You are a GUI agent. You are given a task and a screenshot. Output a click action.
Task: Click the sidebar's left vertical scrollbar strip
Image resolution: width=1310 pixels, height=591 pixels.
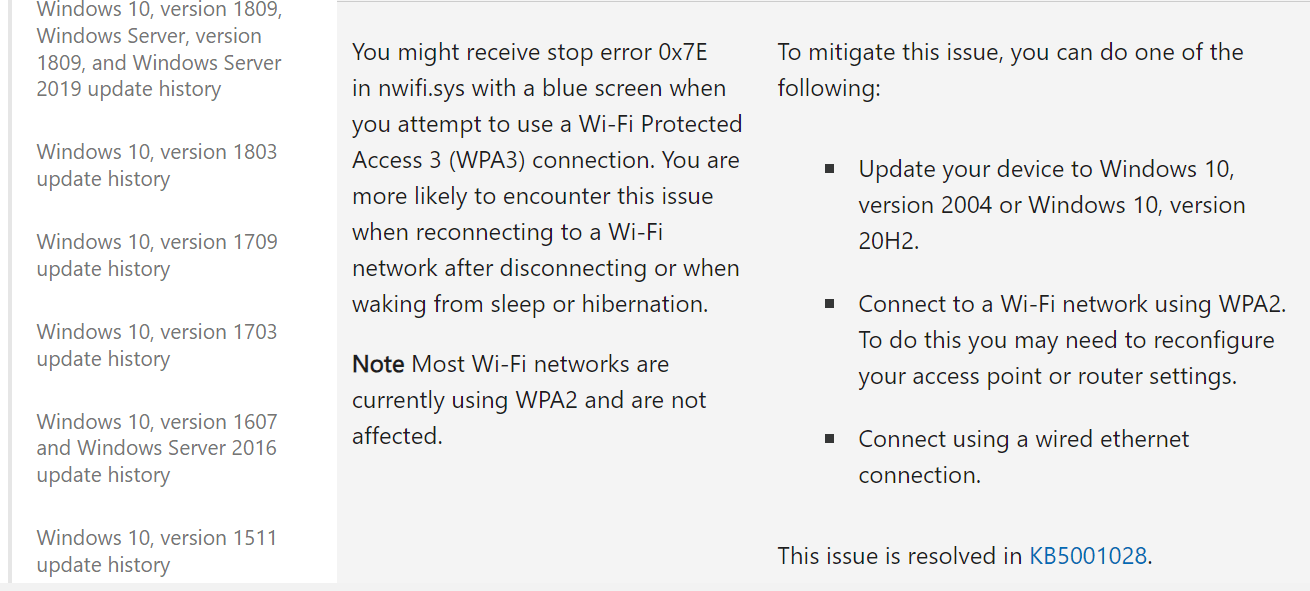pos(5,290)
